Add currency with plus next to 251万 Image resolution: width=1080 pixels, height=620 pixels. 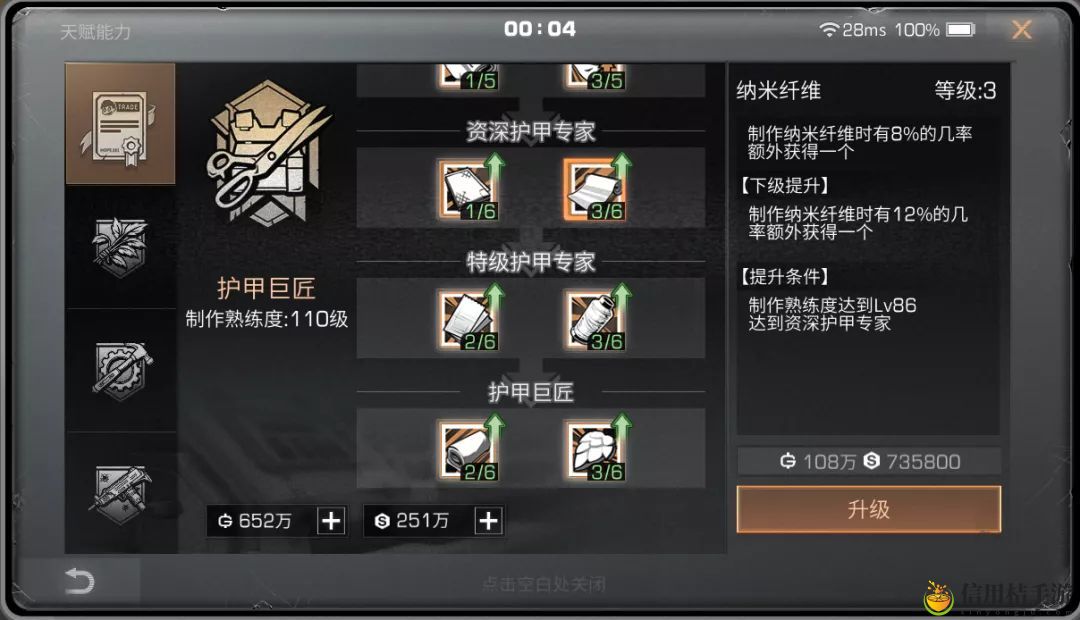click(488, 521)
